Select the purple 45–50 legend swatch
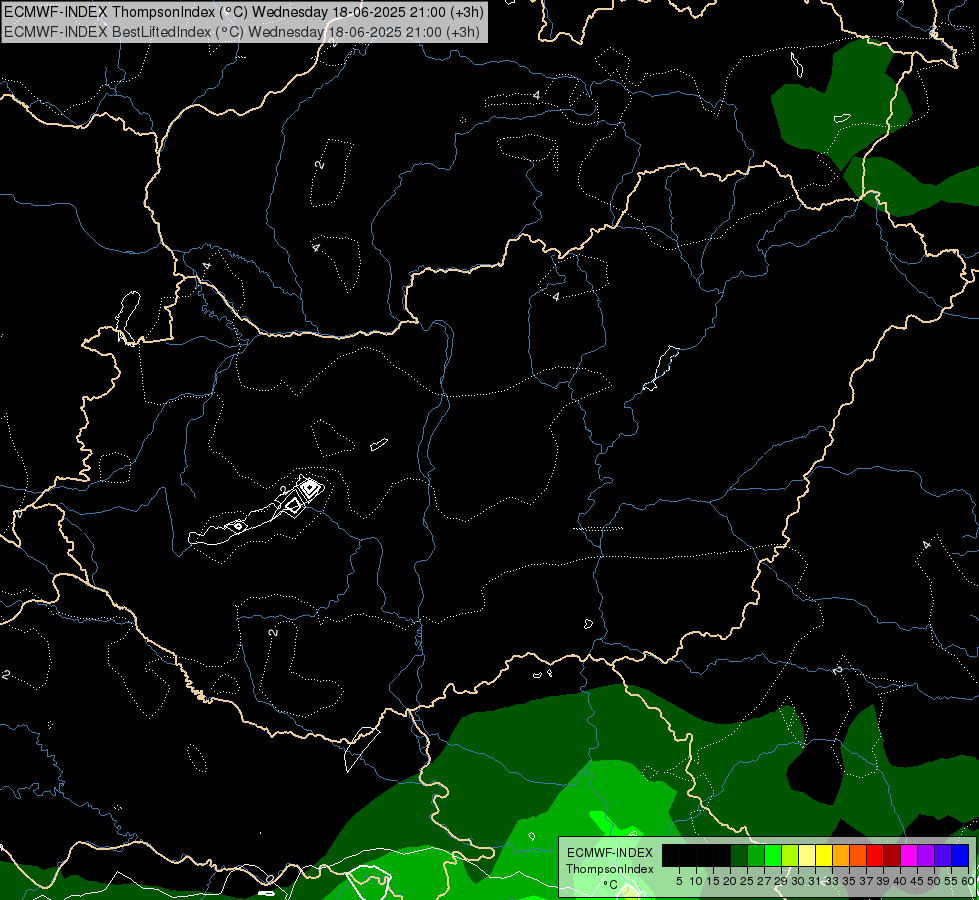This screenshot has height=900, width=979. (926, 855)
